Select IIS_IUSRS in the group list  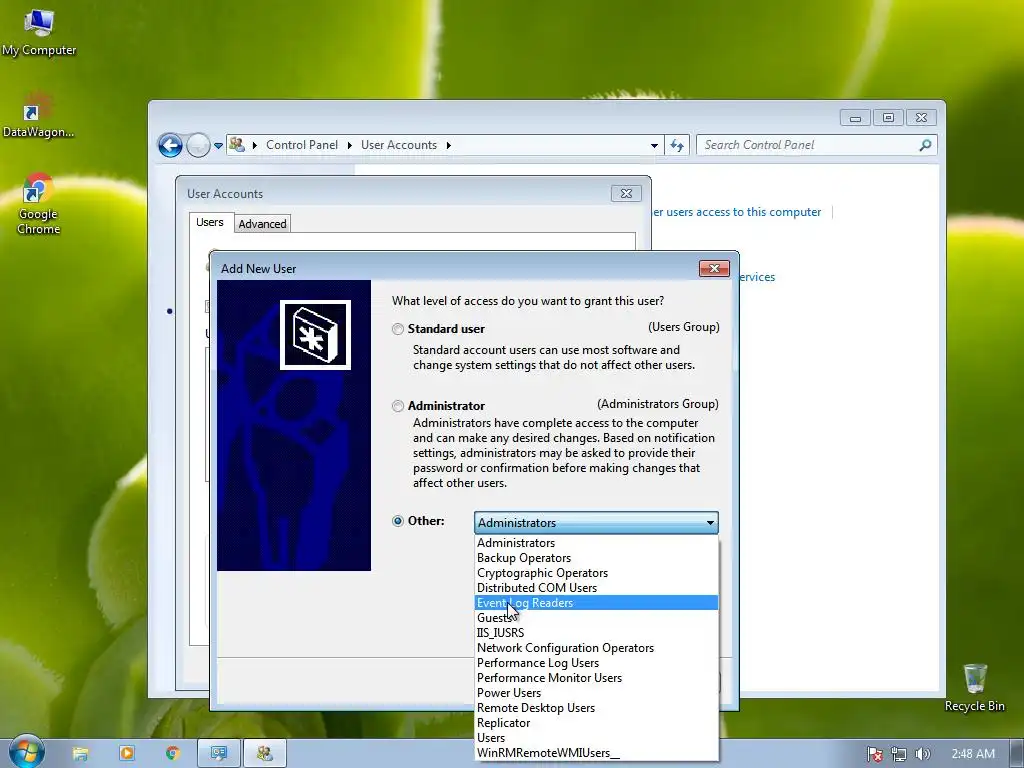[596, 633]
